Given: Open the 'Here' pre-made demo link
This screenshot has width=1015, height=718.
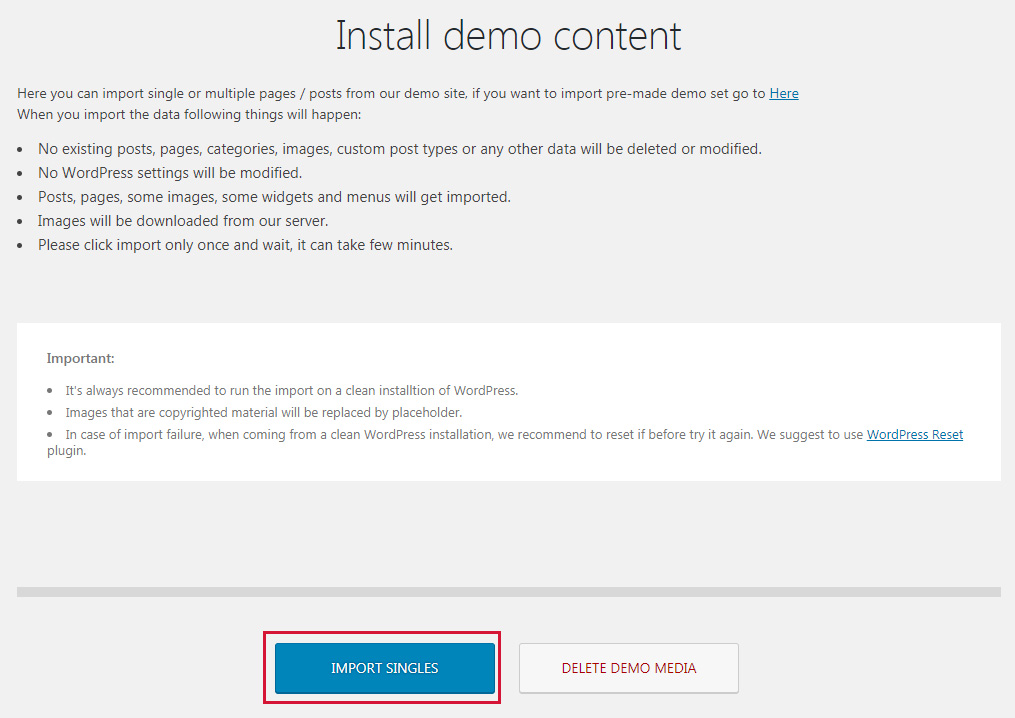Looking at the screenshot, I should 783,93.
